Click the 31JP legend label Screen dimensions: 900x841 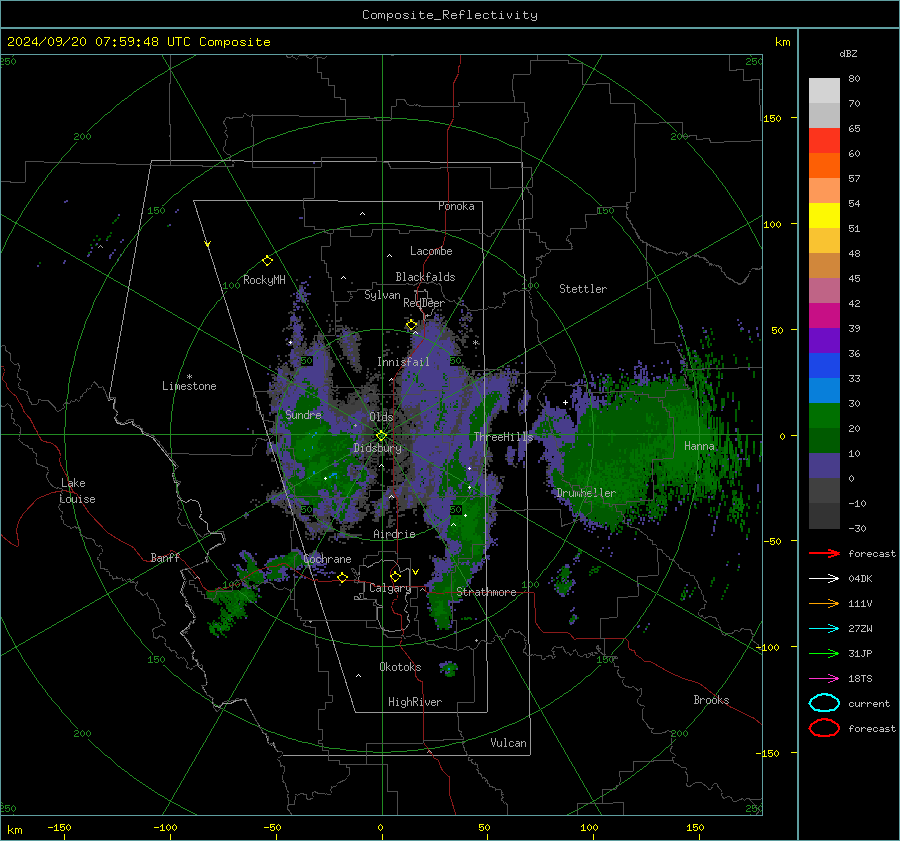point(860,653)
